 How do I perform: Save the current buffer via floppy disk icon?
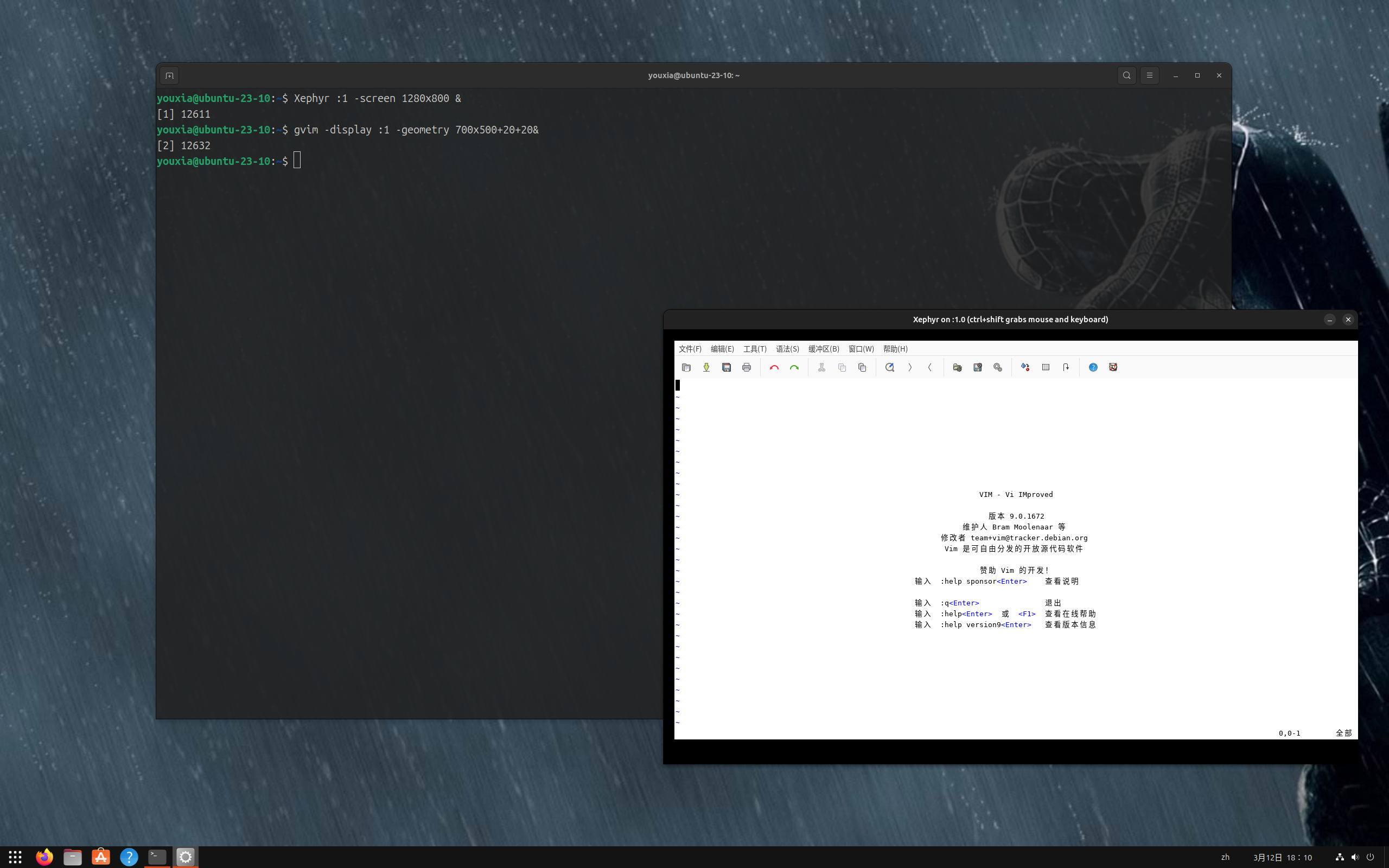click(727, 367)
